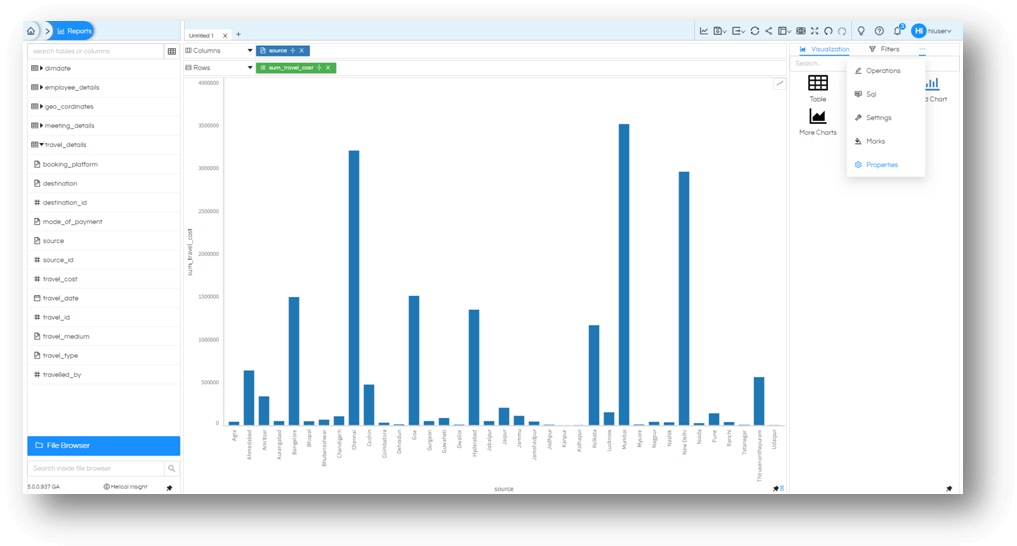Click the lightbulb tips icon
This screenshot has width=1017, height=546.
pyautogui.click(x=861, y=30)
